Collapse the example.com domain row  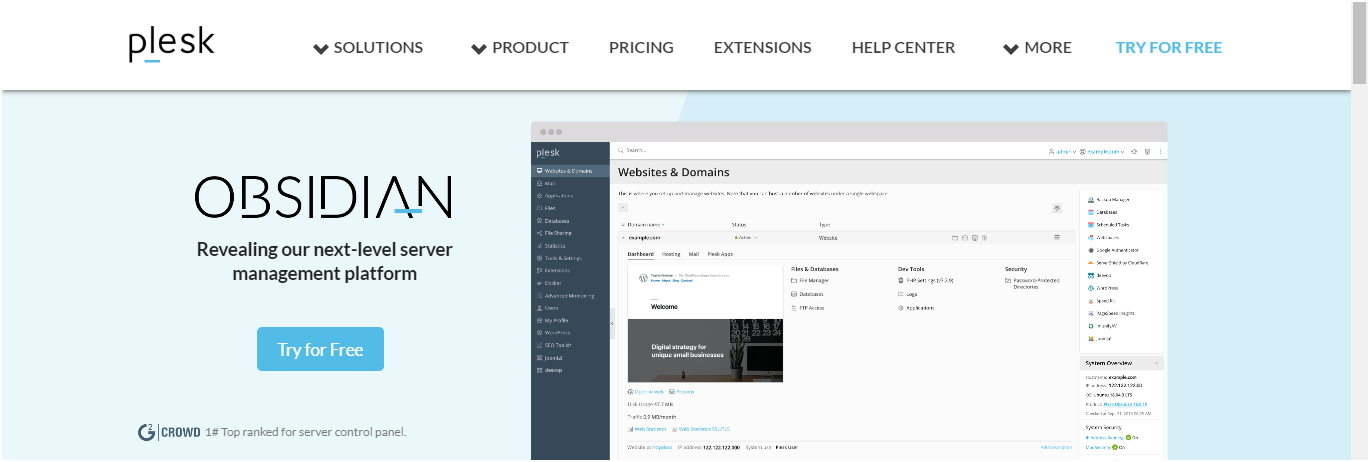[x=622, y=238]
